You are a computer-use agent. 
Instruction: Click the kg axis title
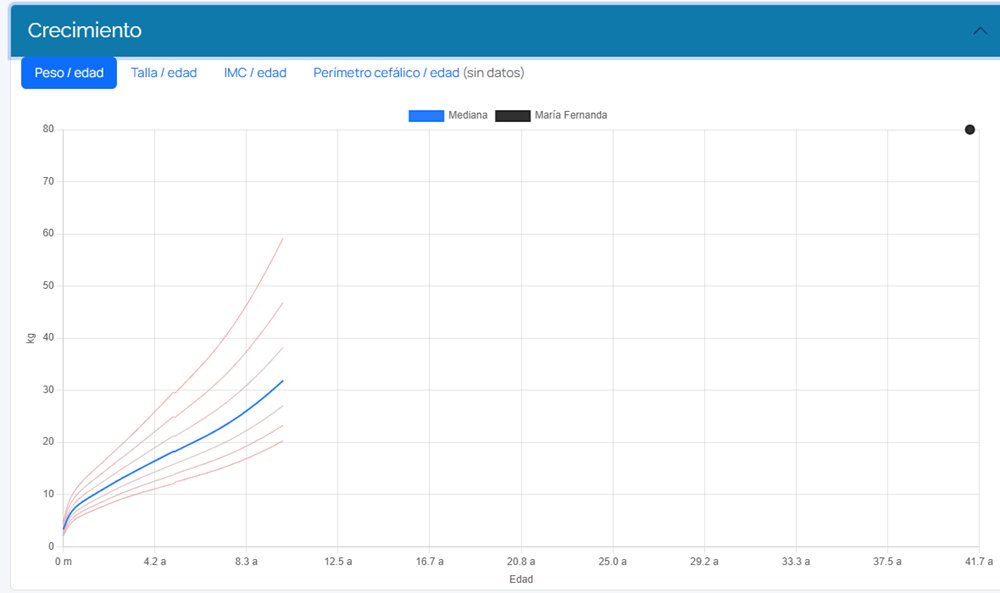coord(31,338)
